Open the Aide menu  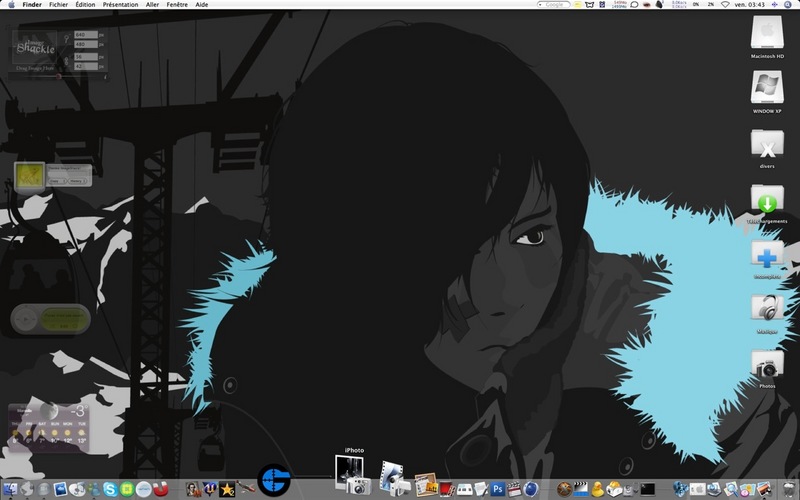(x=202, y=5)
